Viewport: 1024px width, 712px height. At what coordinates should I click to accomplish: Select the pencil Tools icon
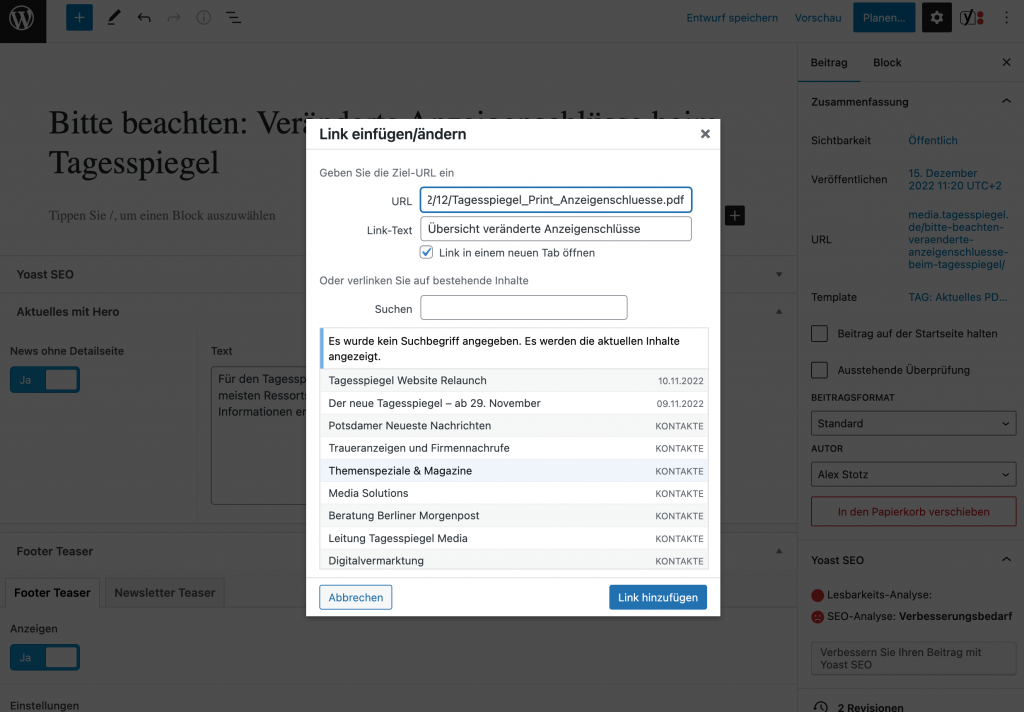(x=114, y=18)
